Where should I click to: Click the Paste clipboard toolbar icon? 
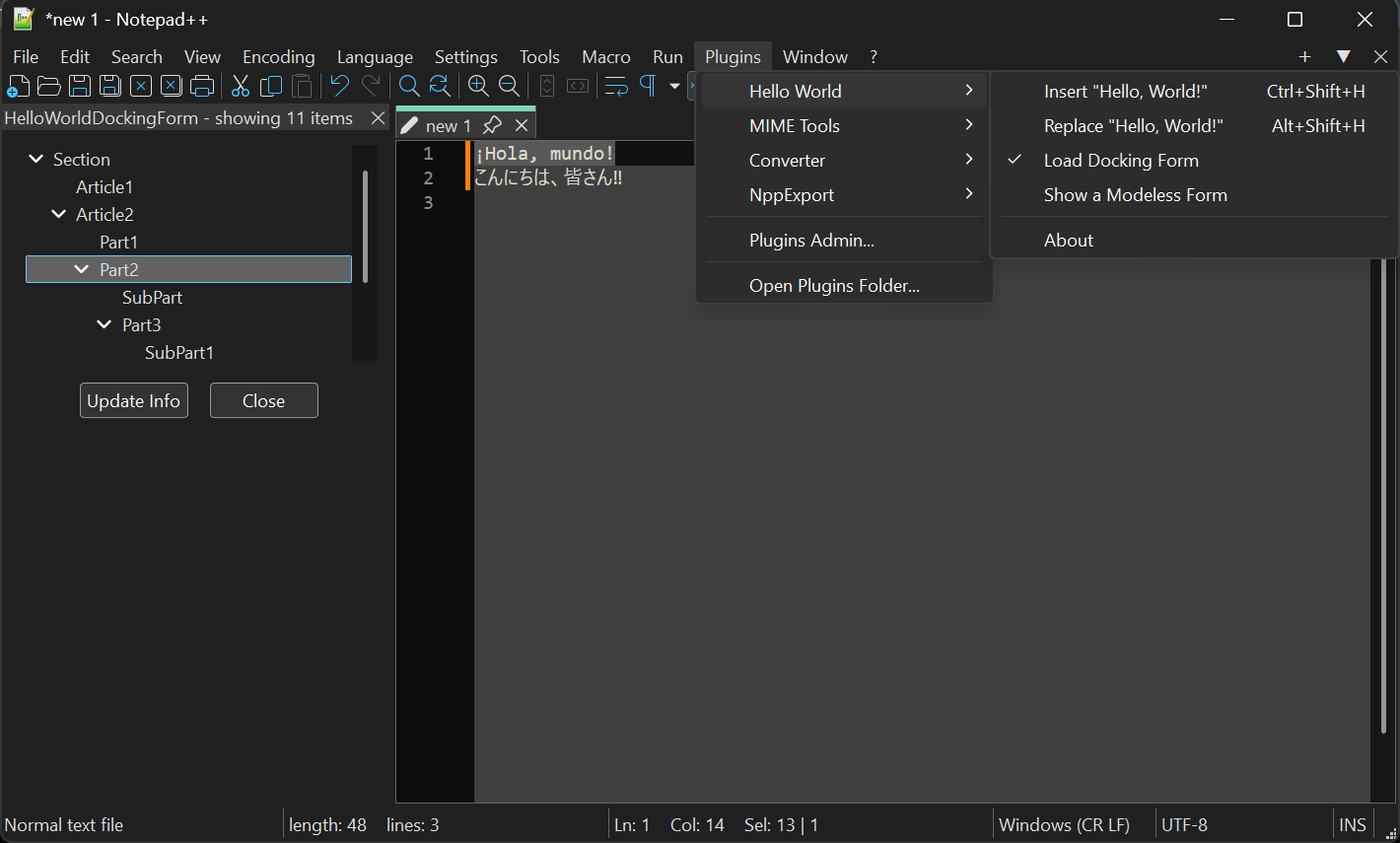coord(302,86)
